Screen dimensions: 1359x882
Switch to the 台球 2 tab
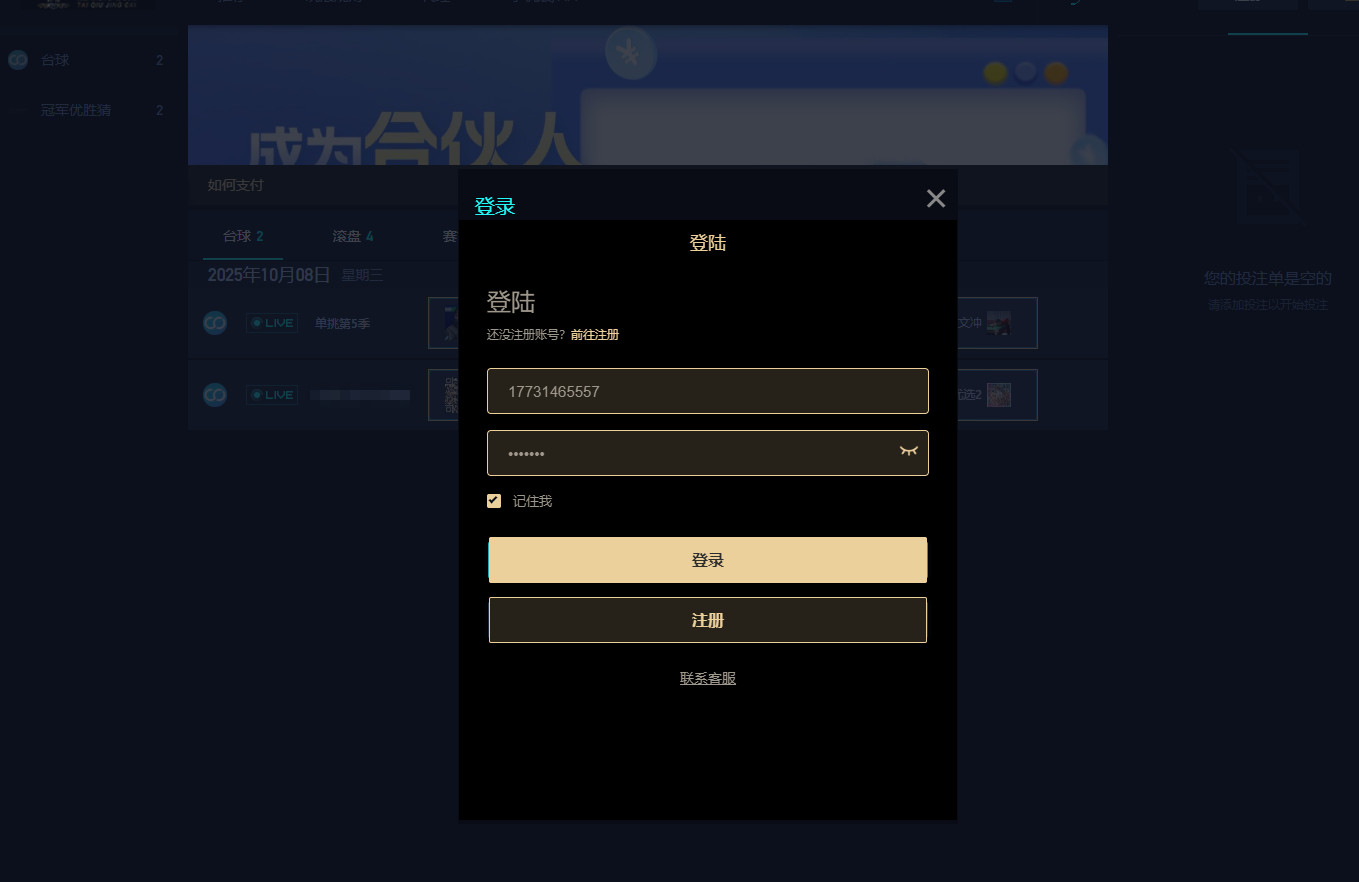pos(243,236)
